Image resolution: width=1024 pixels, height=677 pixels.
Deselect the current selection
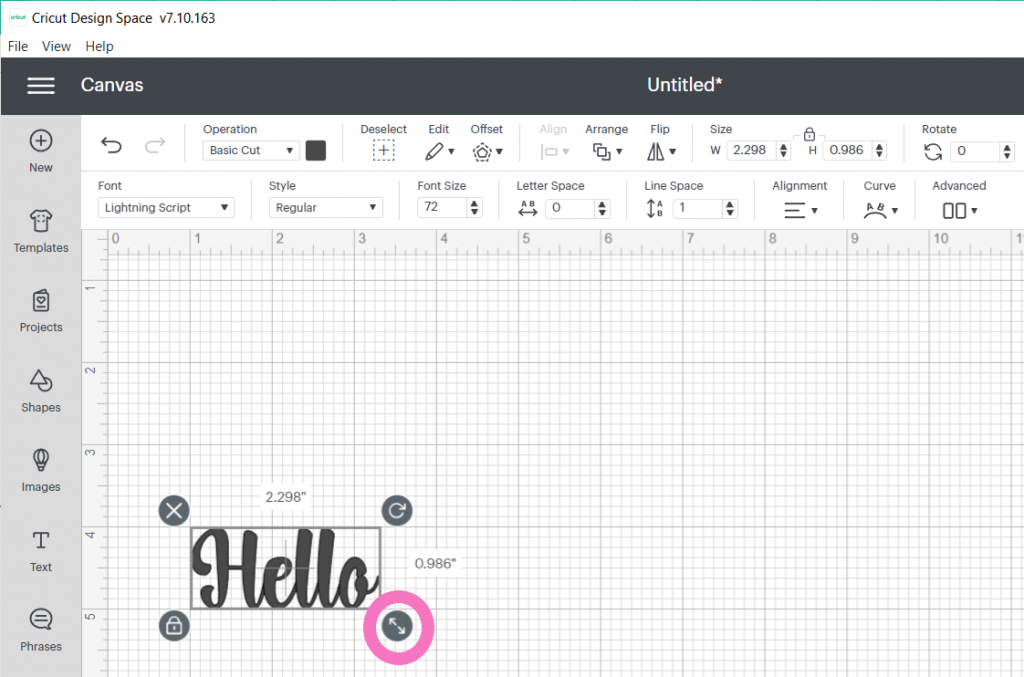383,151
